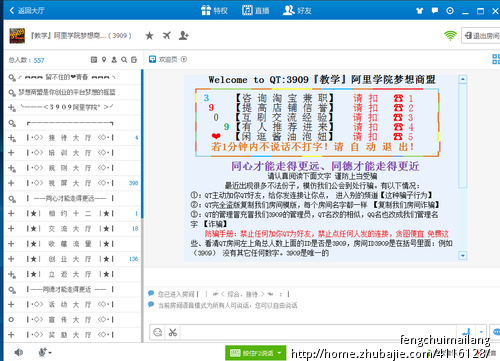Click the person icon in channel toolbar
The image size is (500, 361).
(x=114, y=60)
